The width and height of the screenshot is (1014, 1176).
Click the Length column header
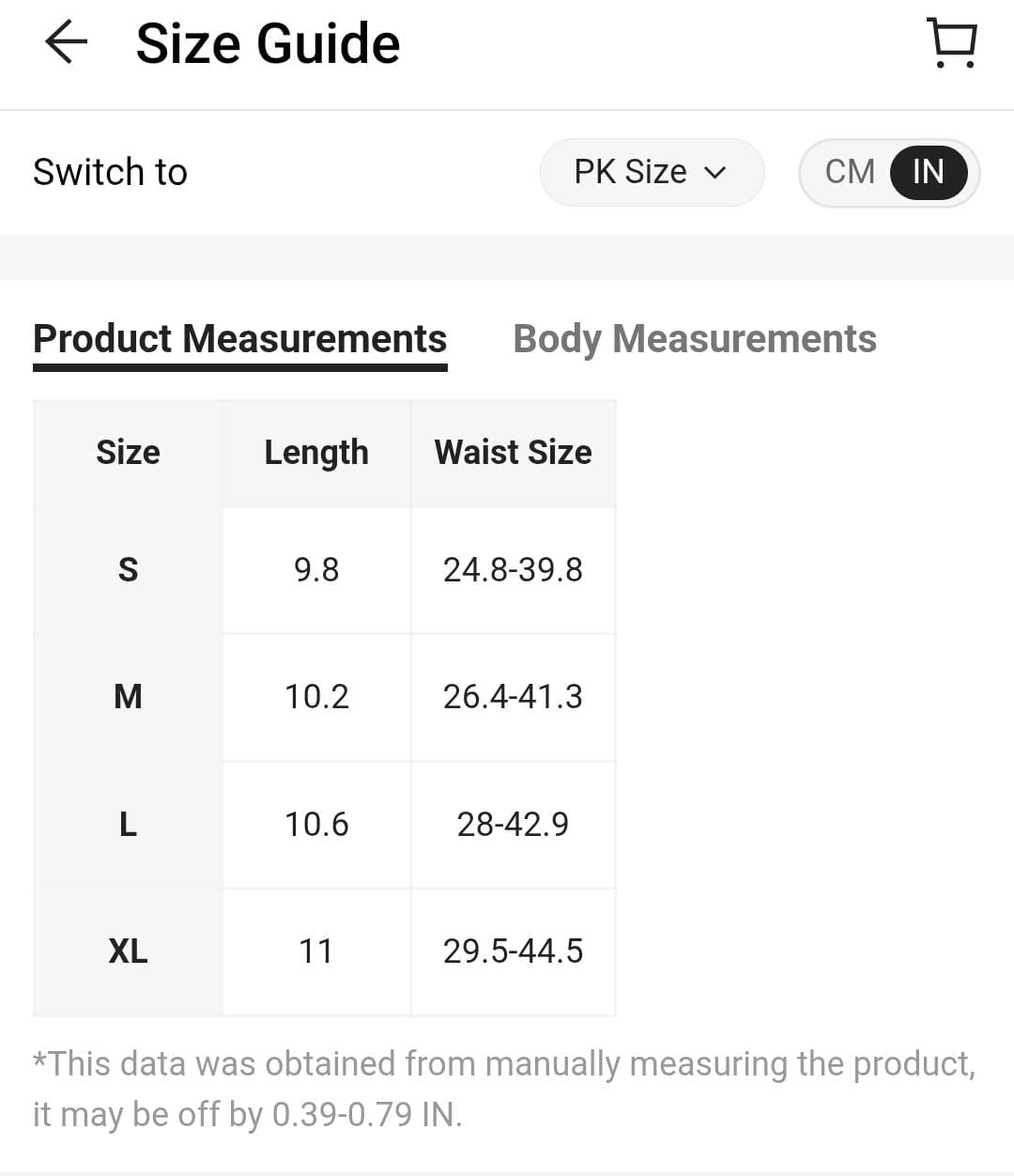[x=316, y=453]
